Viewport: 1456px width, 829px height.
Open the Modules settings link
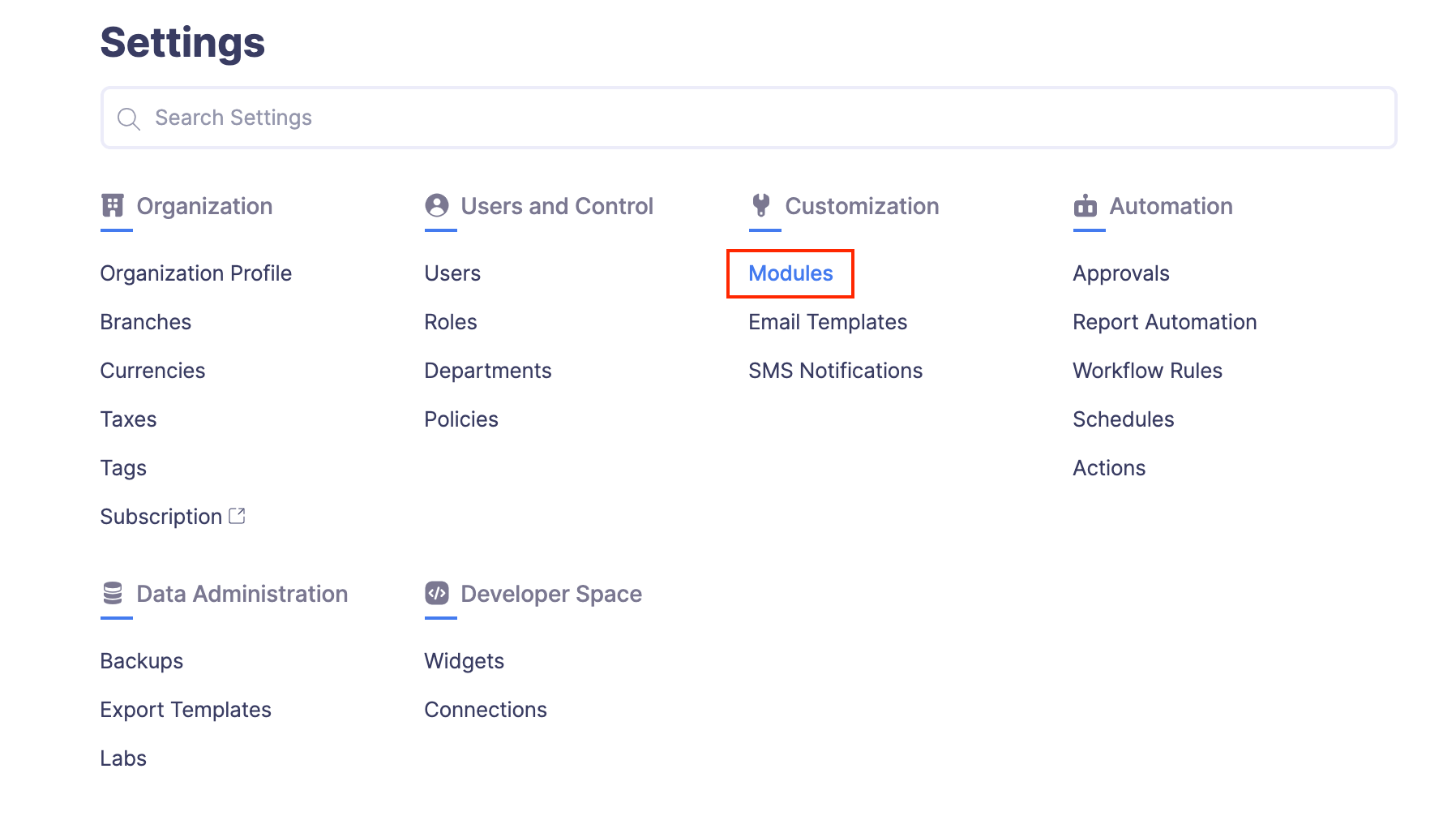pyautogui.click(x=790, y=273)
